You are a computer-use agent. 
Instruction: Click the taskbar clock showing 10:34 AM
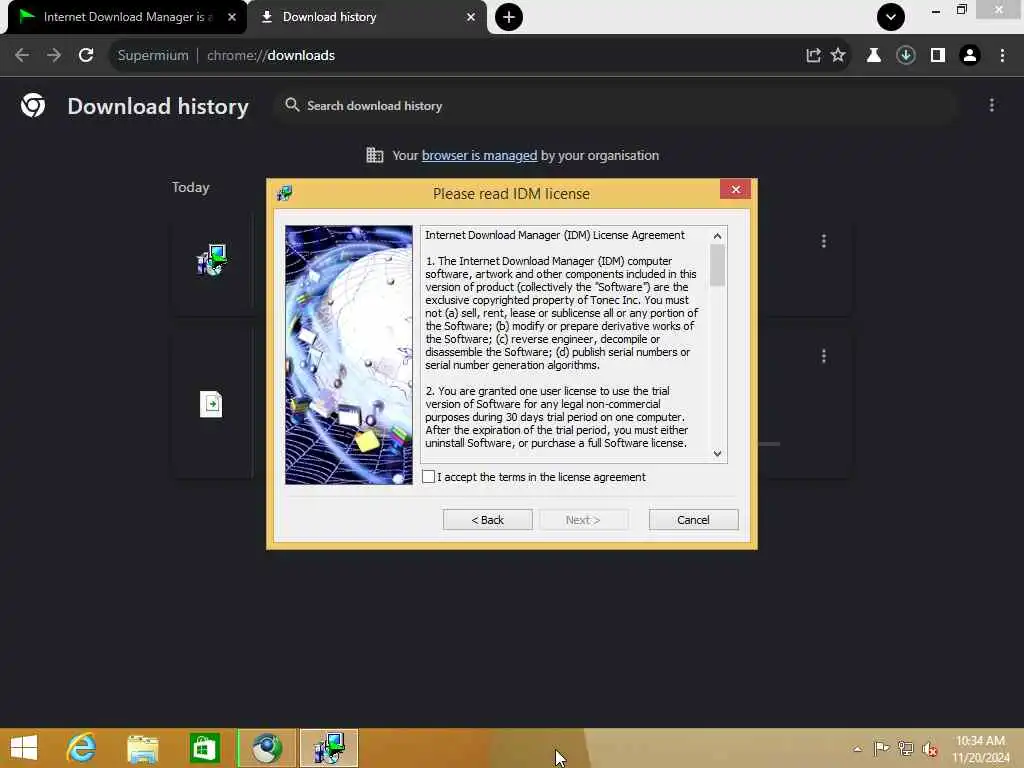click(x=980, y=749)
